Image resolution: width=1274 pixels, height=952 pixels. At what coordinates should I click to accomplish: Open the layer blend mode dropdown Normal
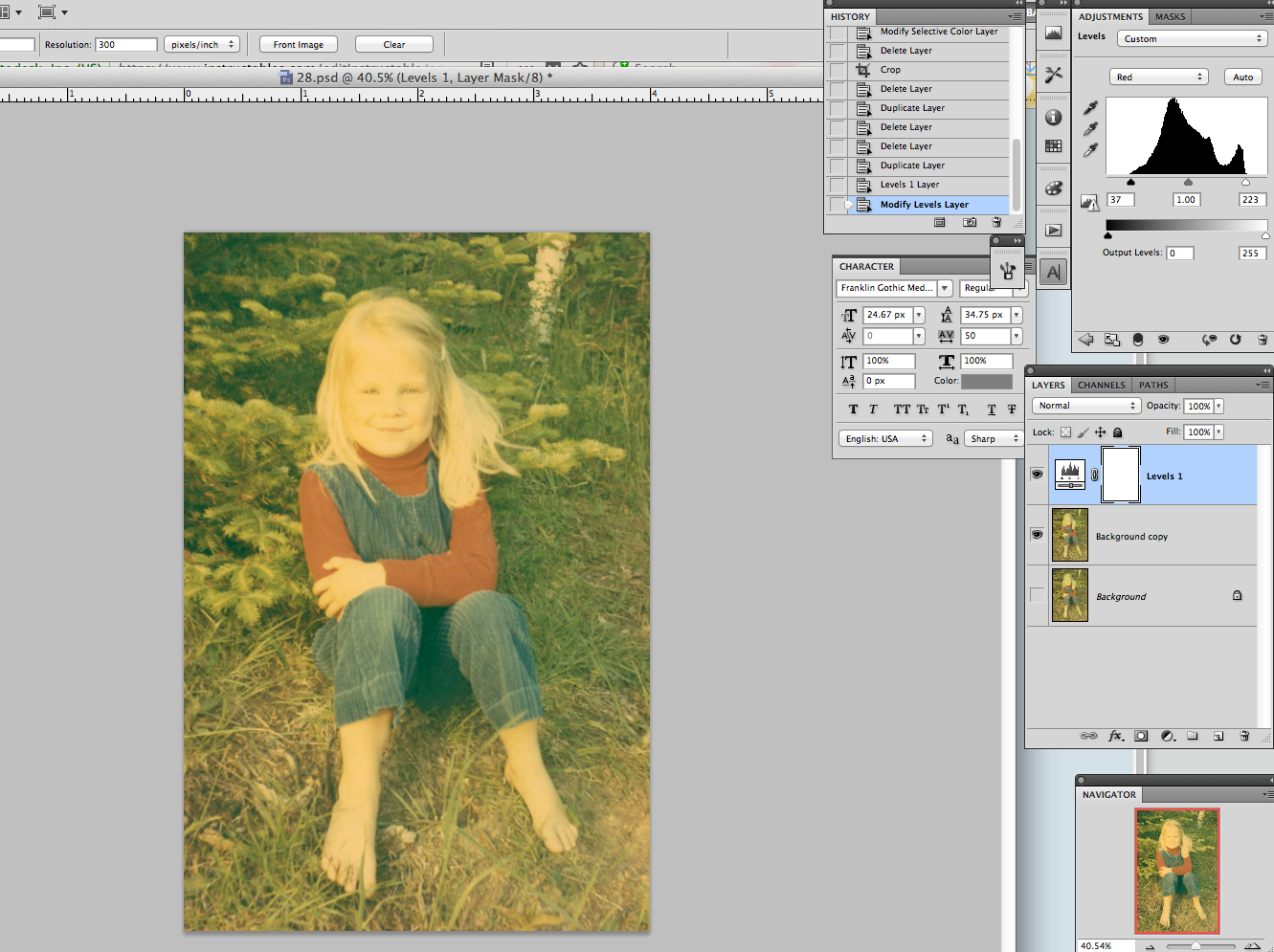[x=1086, y=406]
